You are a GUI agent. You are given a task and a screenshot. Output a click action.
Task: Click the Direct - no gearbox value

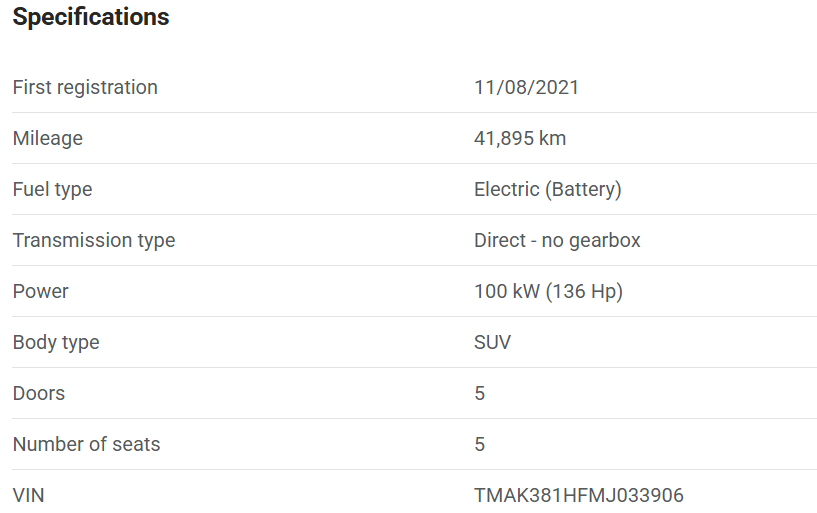coord(557,241)
